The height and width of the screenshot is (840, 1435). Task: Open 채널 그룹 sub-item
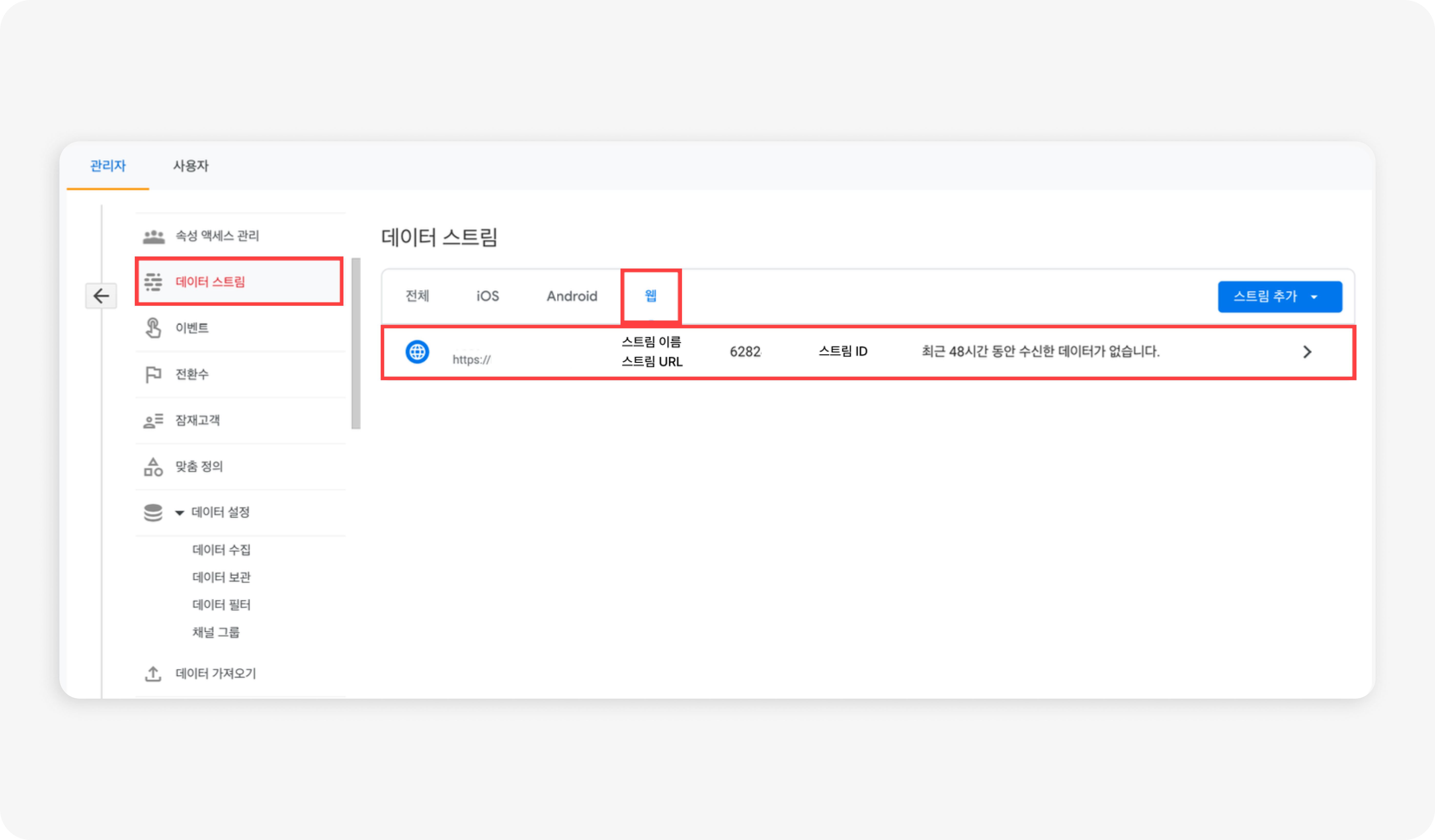[x=216, y=632]
